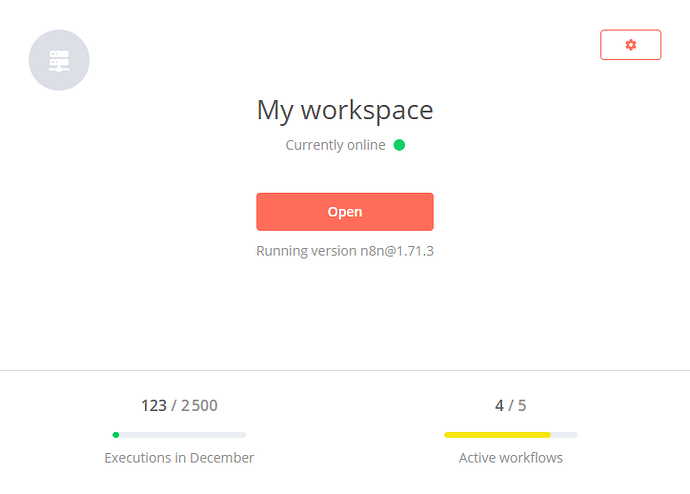Click the unfilled portion of executions bar
Viewport: 690px width, 494px height.
tap(183, 435)
